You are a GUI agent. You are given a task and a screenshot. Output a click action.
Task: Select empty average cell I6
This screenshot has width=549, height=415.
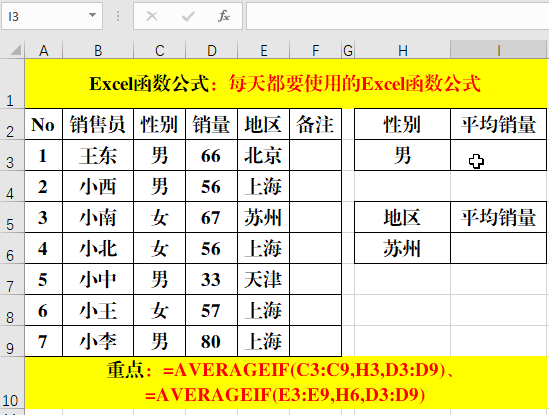[499, 248]
